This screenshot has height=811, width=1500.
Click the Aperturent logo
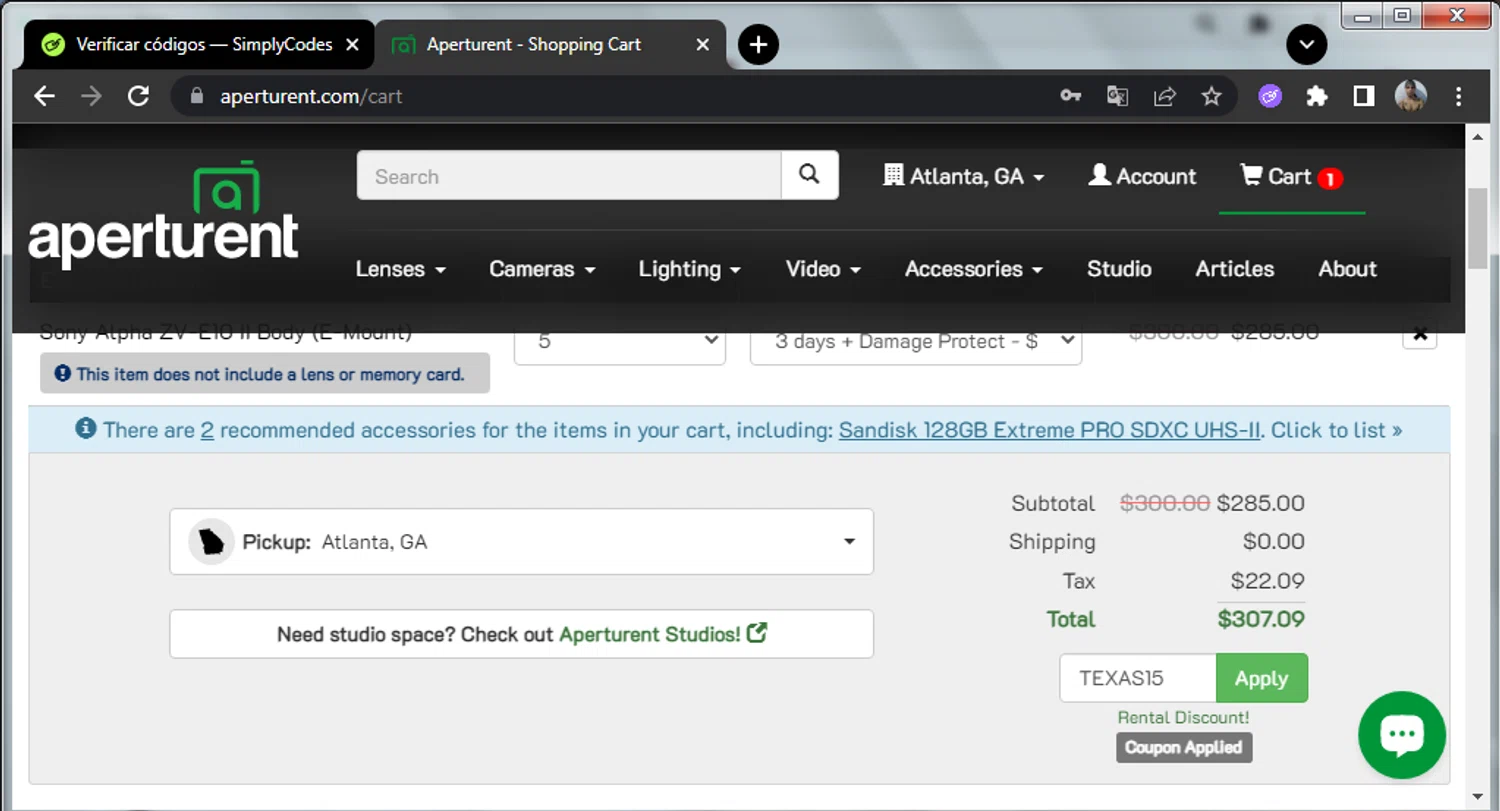coord(163,214)
